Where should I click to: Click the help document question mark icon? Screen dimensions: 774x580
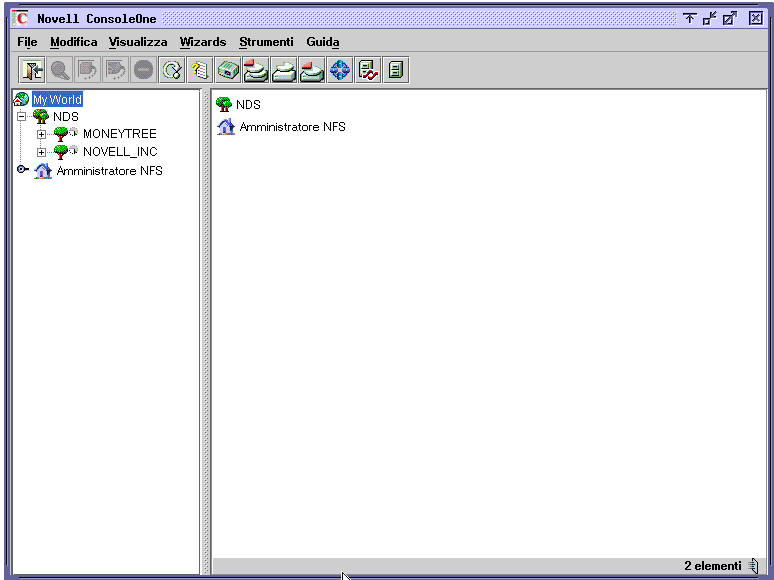200,71
